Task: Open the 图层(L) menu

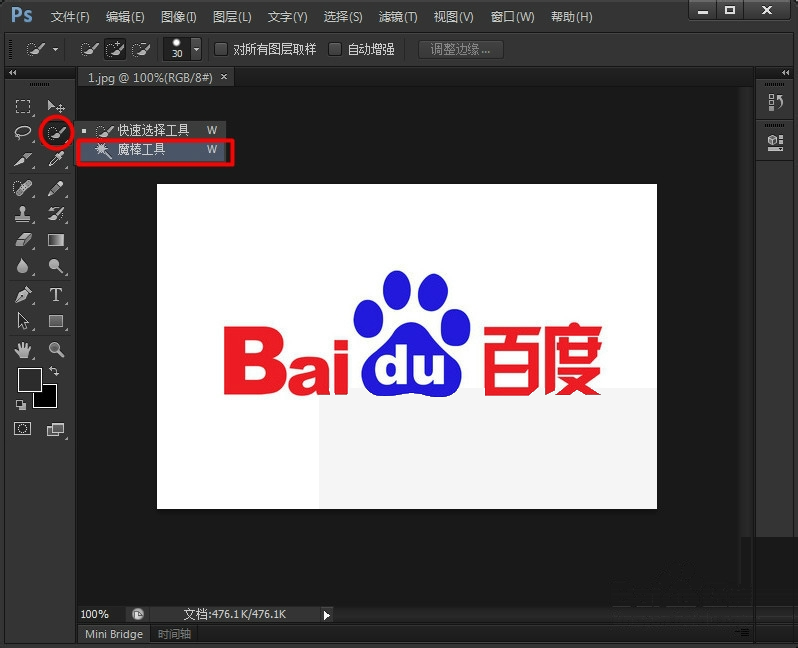Action: tap(232, 17)
